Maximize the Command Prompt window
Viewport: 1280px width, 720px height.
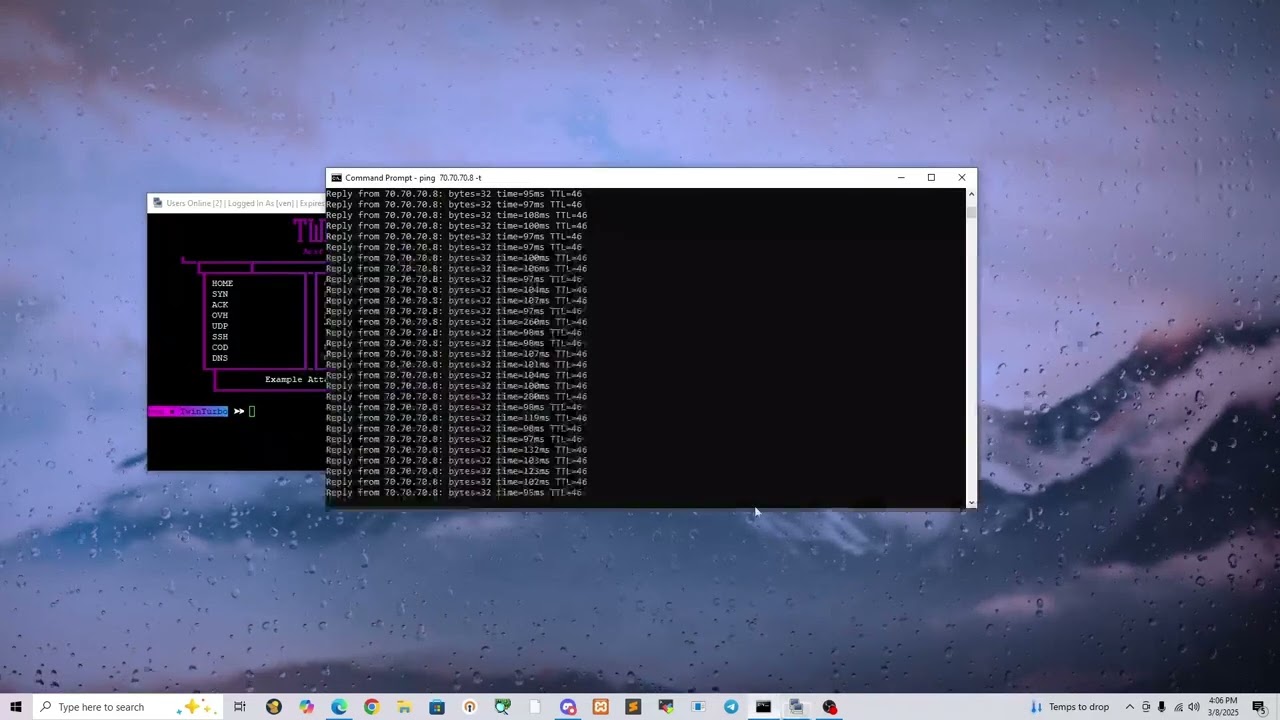click(x=931, y=178)
